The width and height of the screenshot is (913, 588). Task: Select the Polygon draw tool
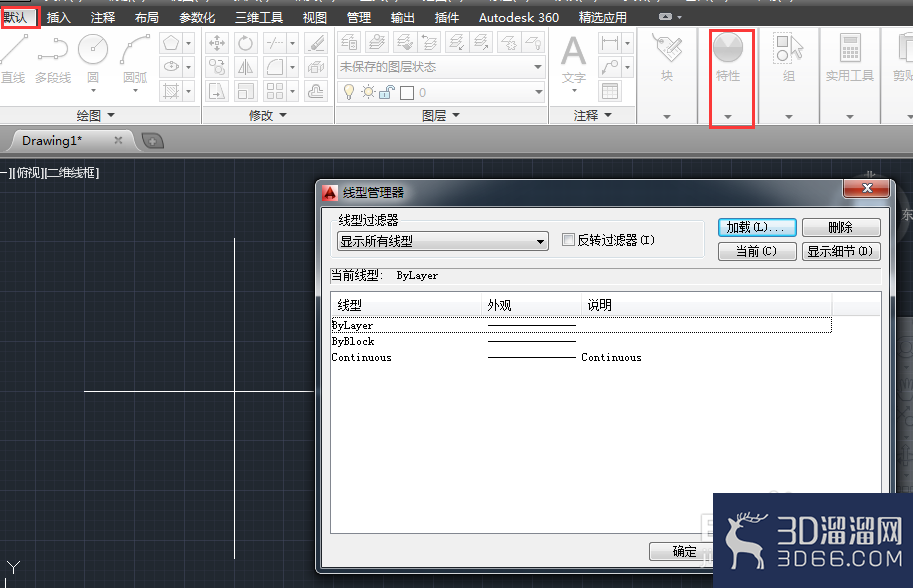tap(171, 43)
